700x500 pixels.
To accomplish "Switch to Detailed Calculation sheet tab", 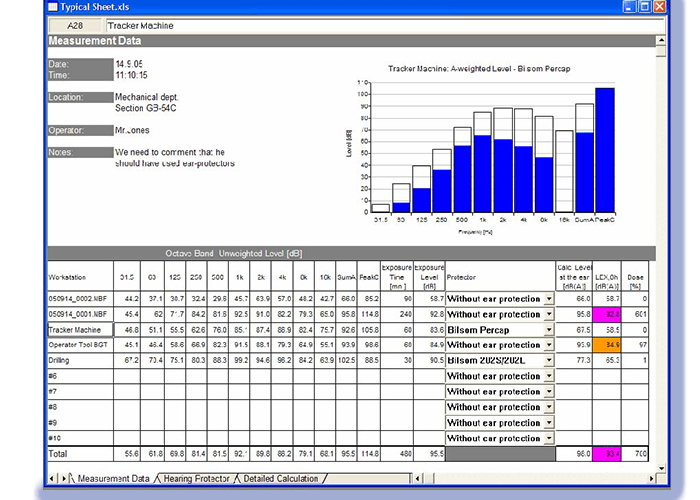I will (x=281, y=479).
